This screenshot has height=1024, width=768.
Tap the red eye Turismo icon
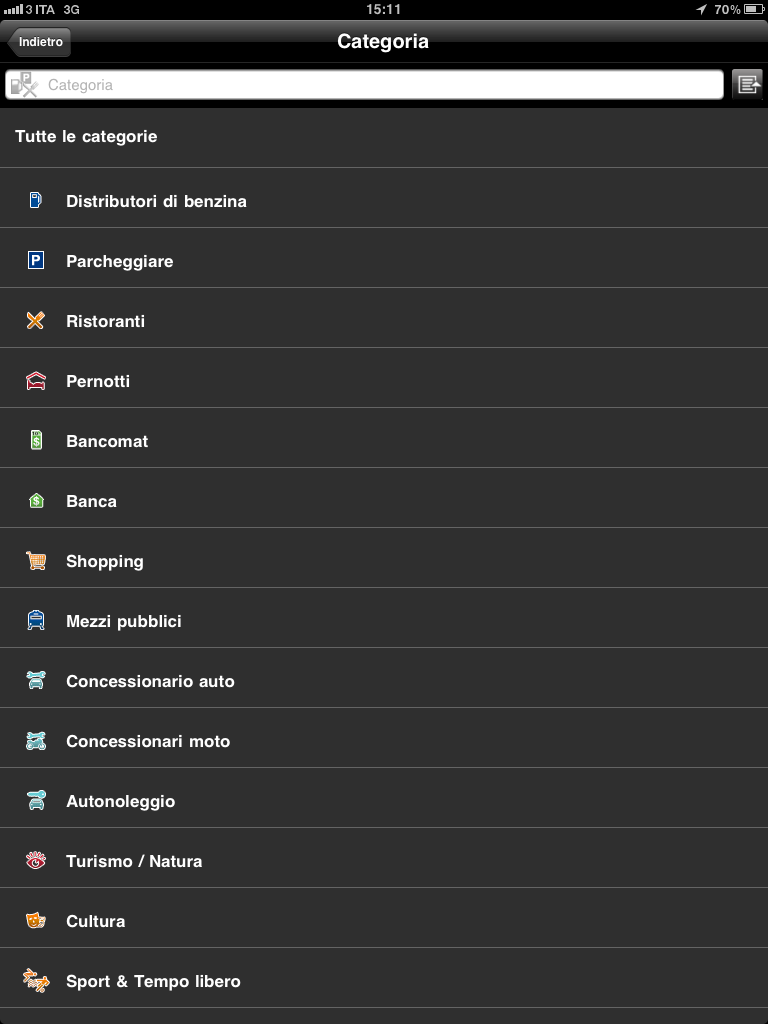click(x=36, y=860)
